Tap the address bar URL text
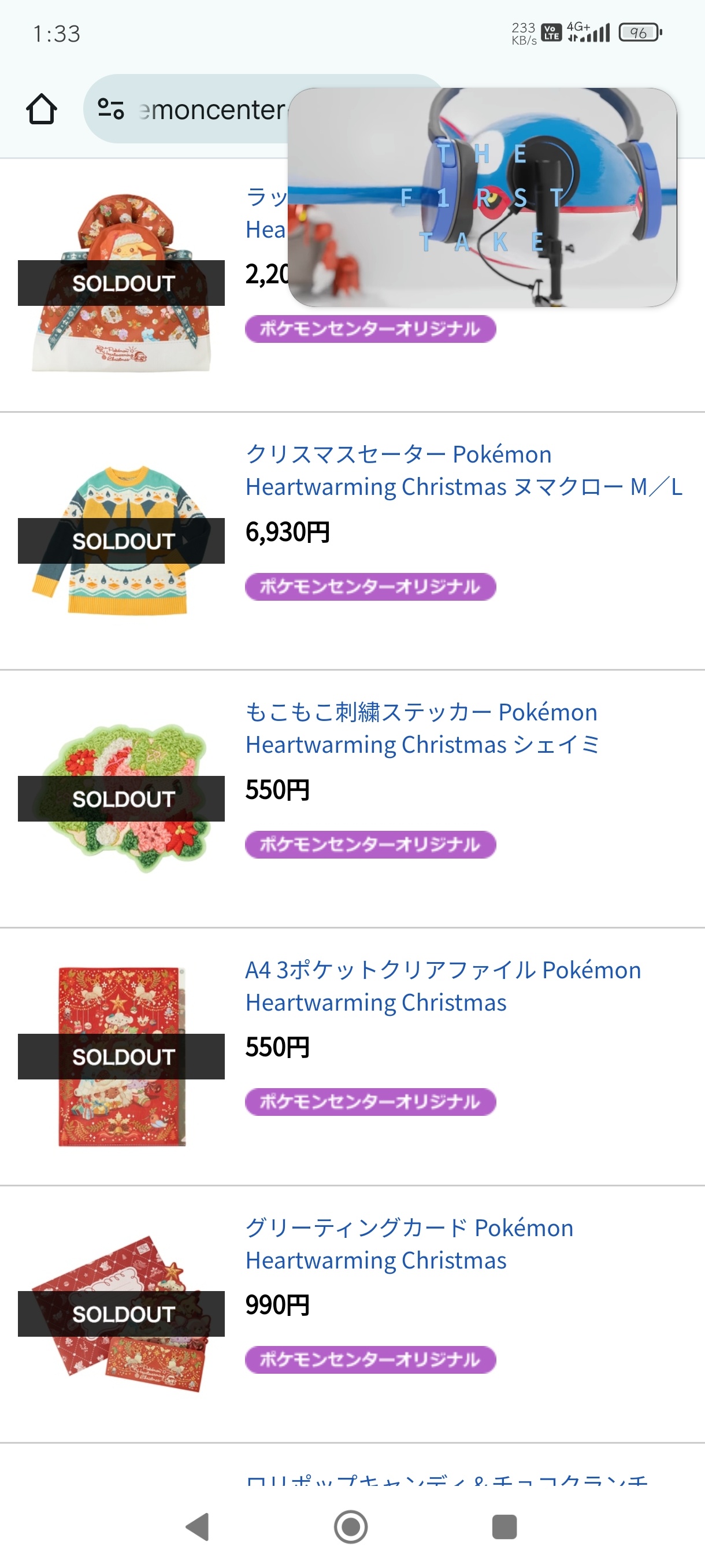The width and height of the screenshot is (705, 1568). pos(212,110)
